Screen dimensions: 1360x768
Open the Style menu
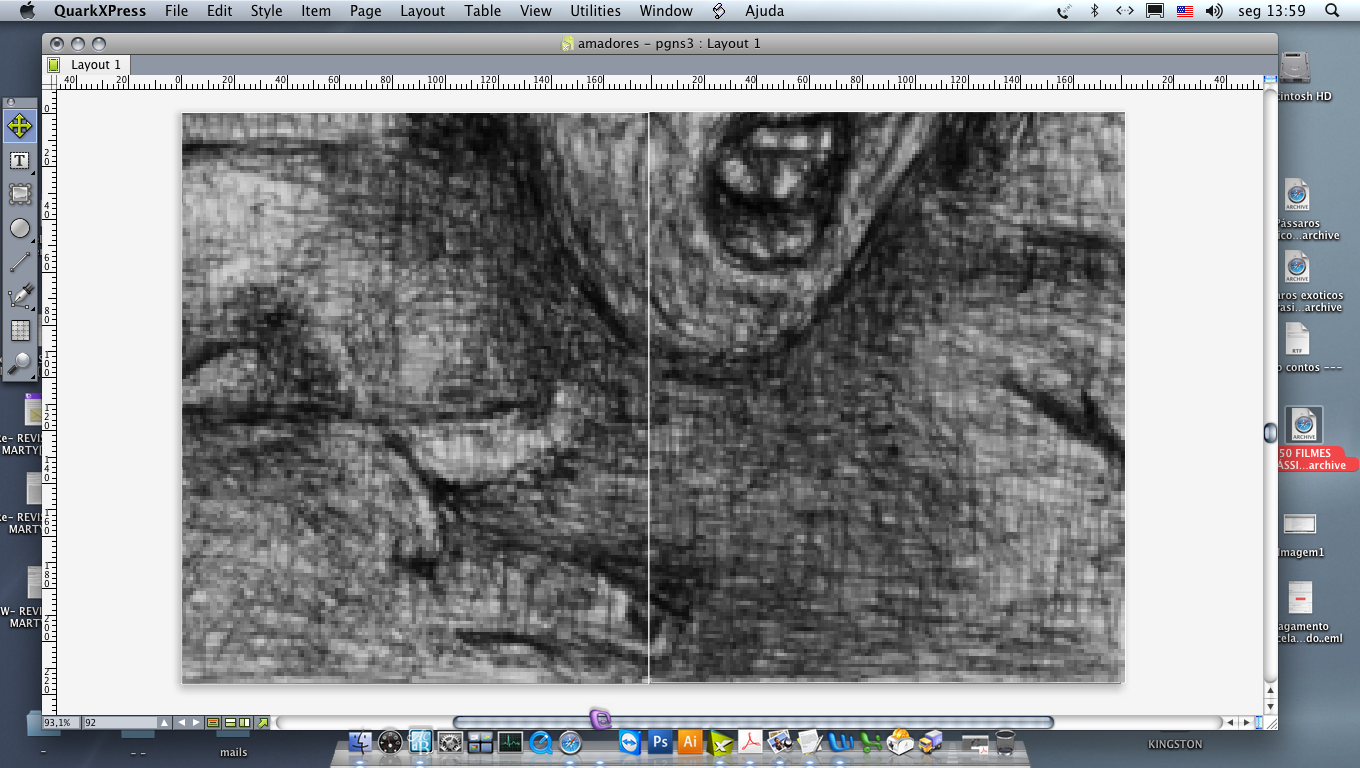coord(266,11)
